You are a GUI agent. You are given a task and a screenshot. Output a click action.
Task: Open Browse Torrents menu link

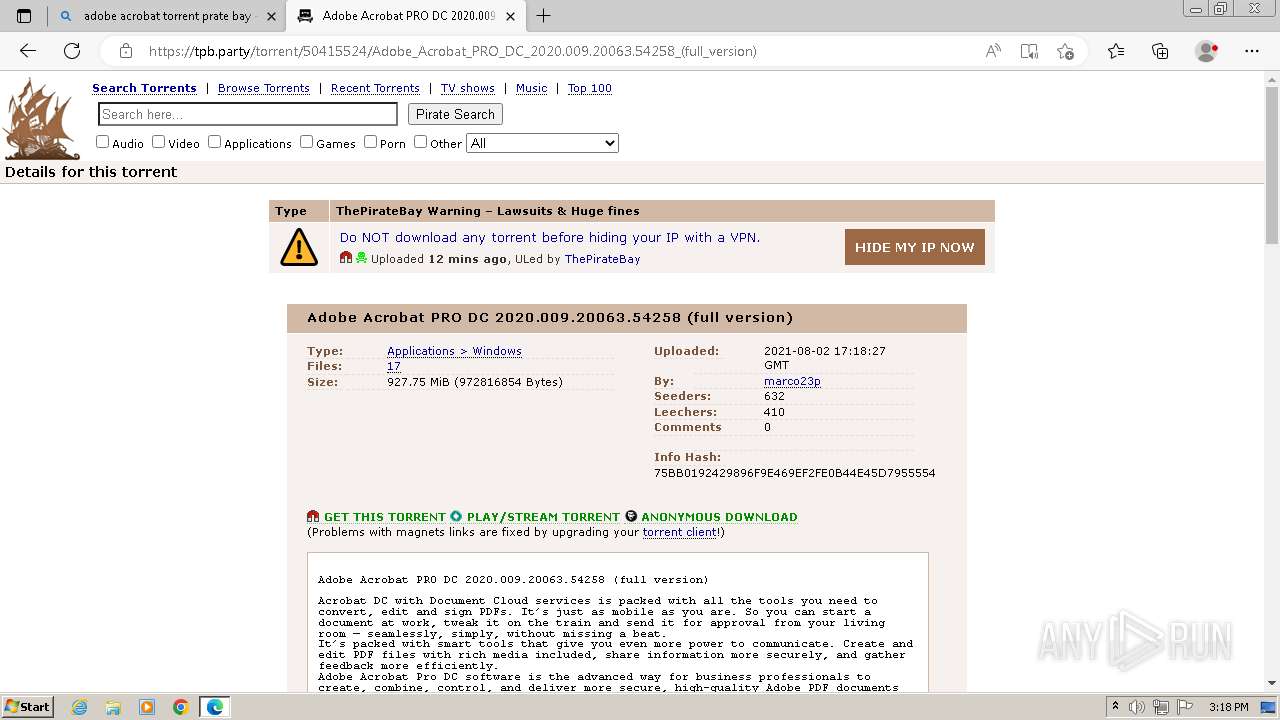click(x=264, y=88)
